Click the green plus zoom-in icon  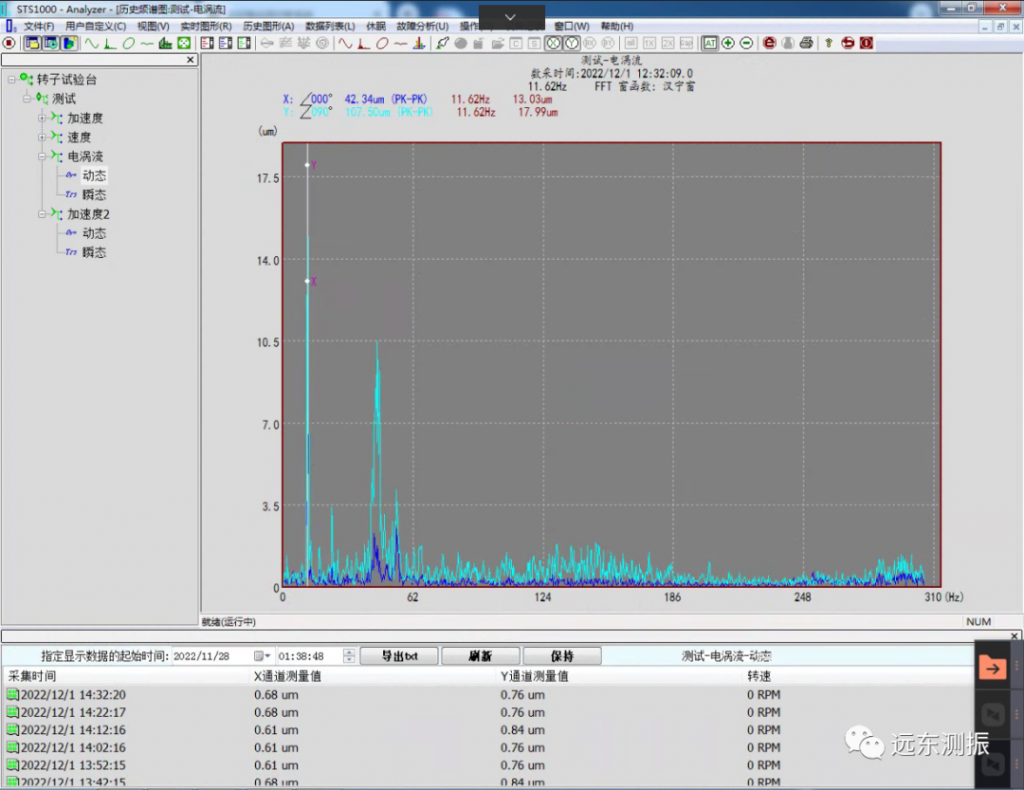[x=728, y=43]
